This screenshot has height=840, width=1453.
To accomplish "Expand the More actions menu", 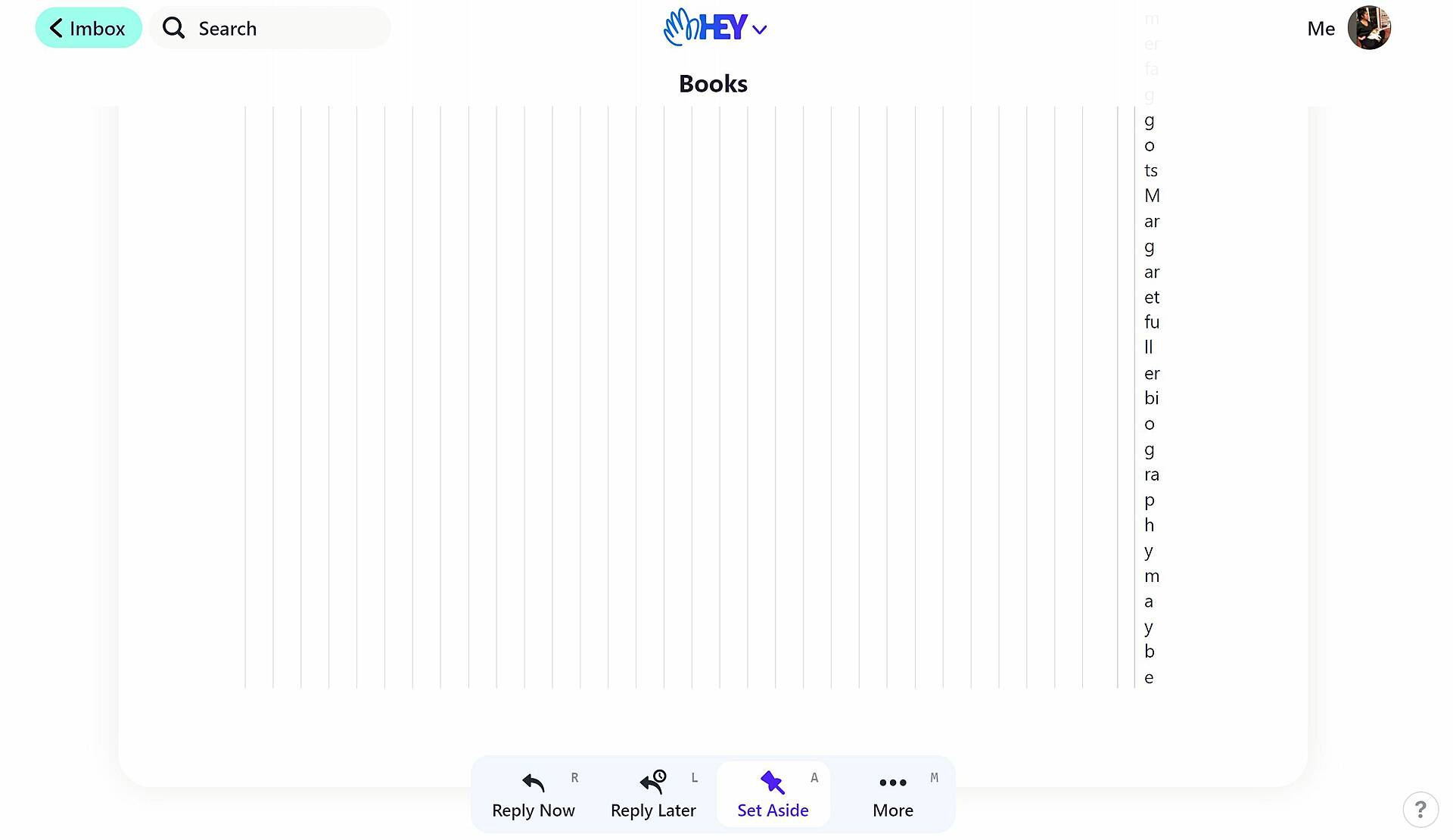I will coord(892,795).
